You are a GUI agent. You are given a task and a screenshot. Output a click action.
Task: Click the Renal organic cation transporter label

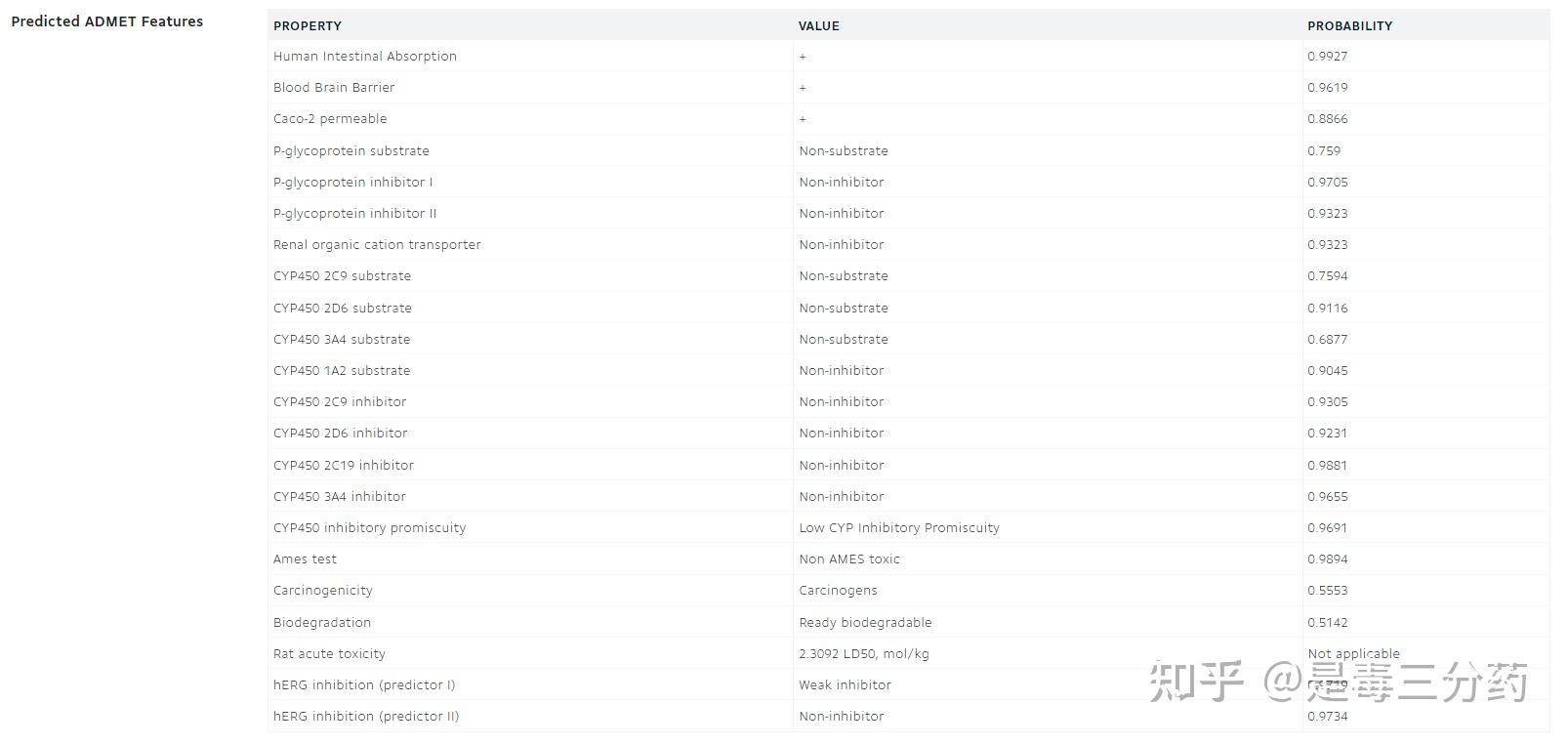point(377,245)
